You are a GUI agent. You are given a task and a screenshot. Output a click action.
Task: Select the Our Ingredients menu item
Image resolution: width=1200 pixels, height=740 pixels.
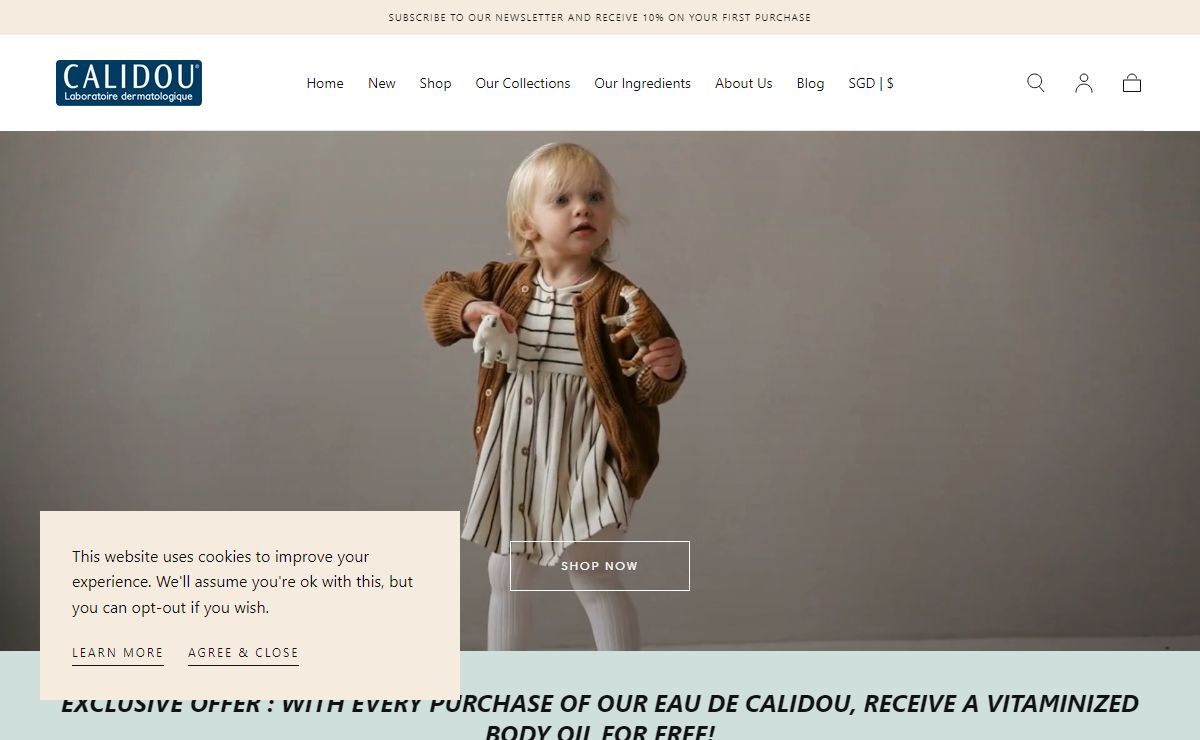pos(643,83)
